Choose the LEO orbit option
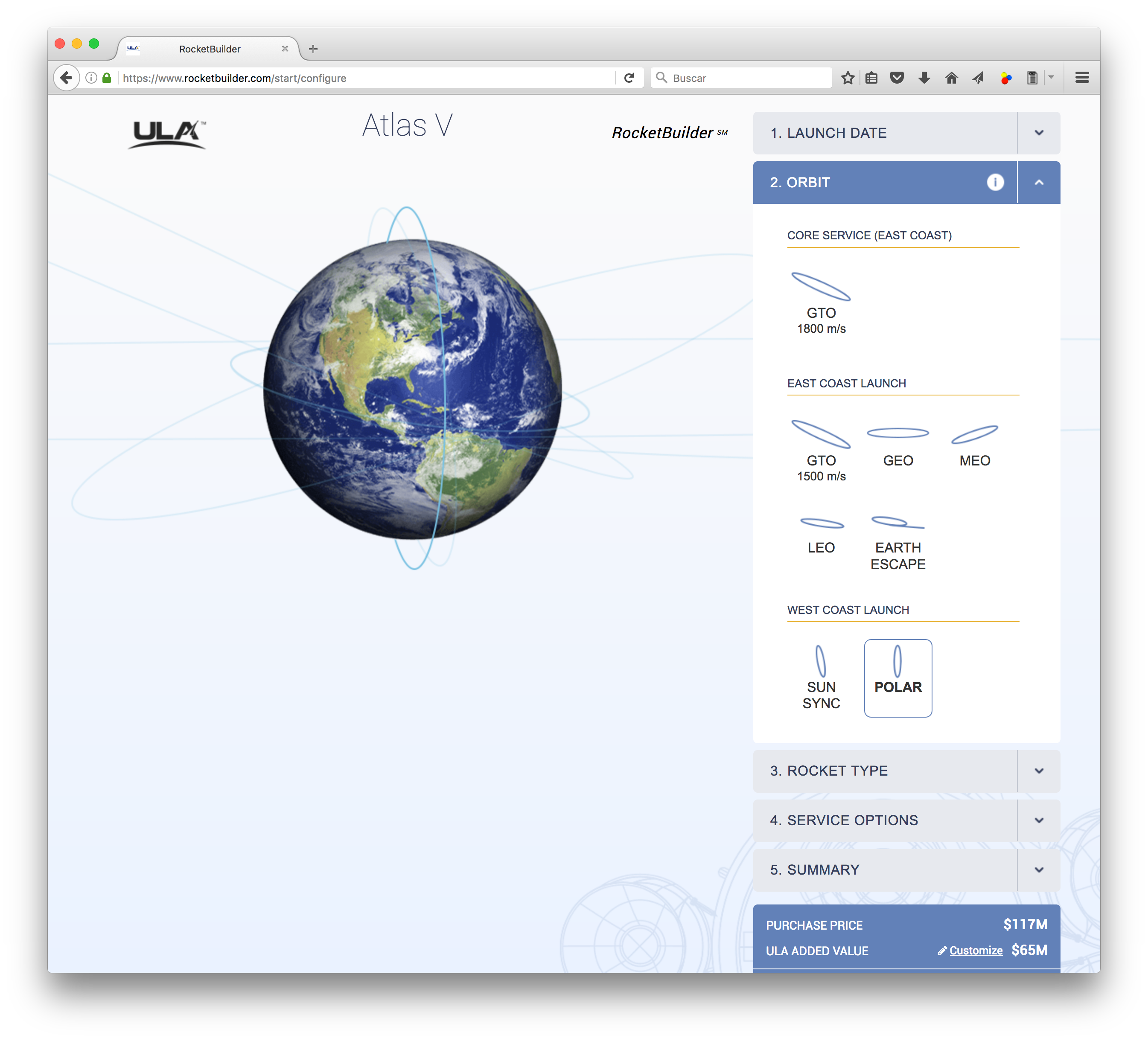Viewport: 1148px width, 1041px height. [x=821, y=535]
